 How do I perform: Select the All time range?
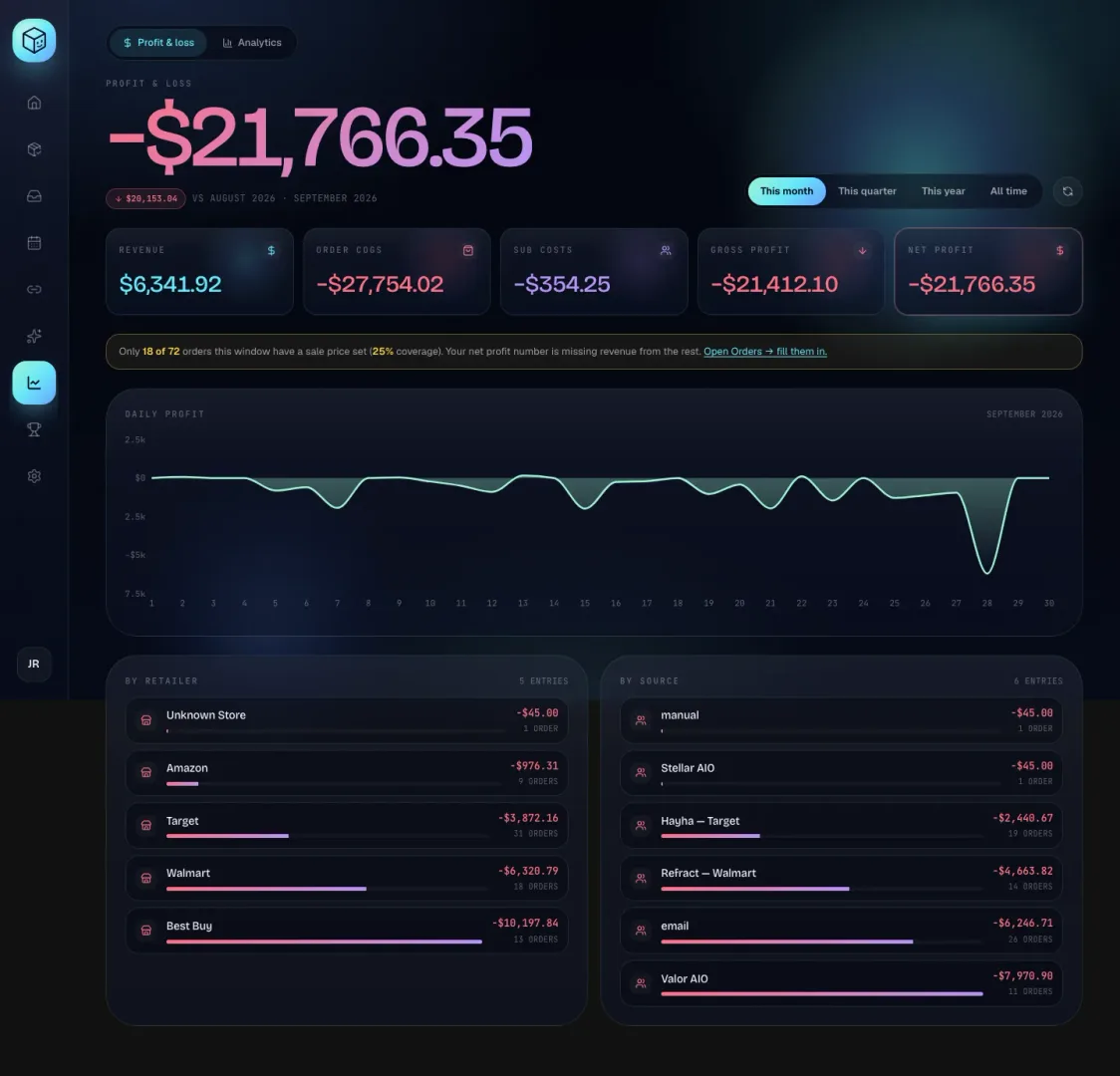point(1008,191)
